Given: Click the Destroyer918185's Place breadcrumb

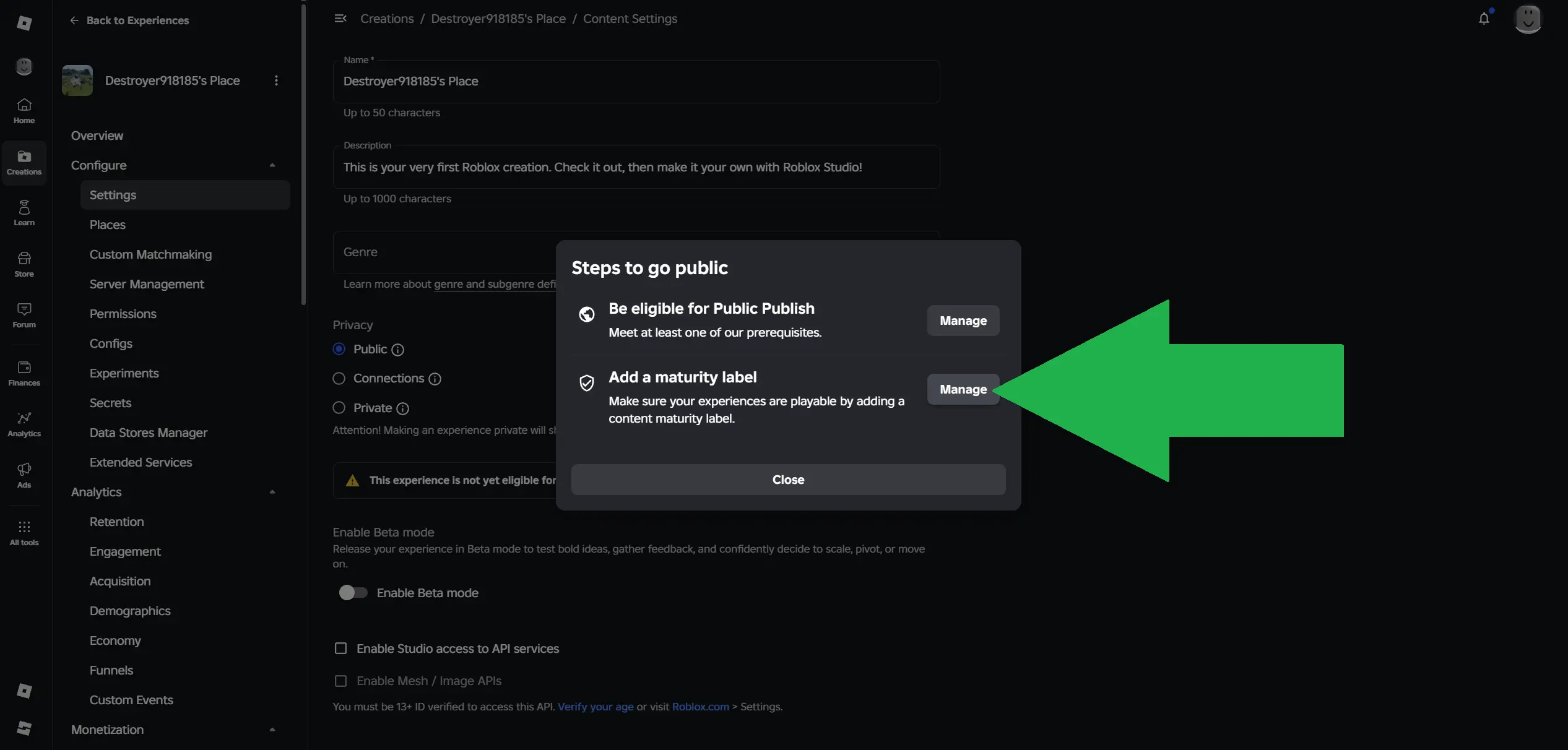Looking at the screenshot, I should tap(498, 19).
